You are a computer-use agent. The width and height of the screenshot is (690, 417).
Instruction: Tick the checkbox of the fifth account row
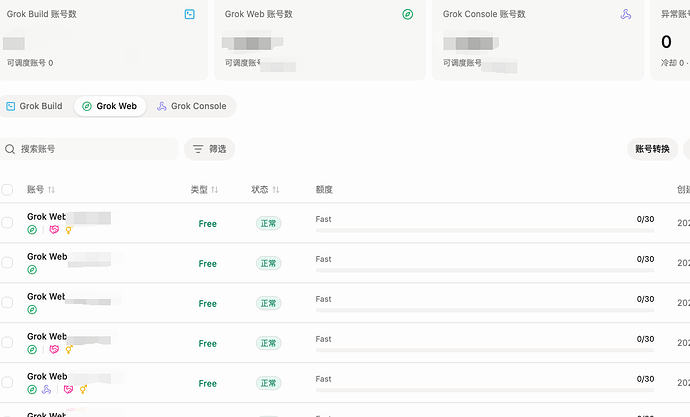point(7,382)
